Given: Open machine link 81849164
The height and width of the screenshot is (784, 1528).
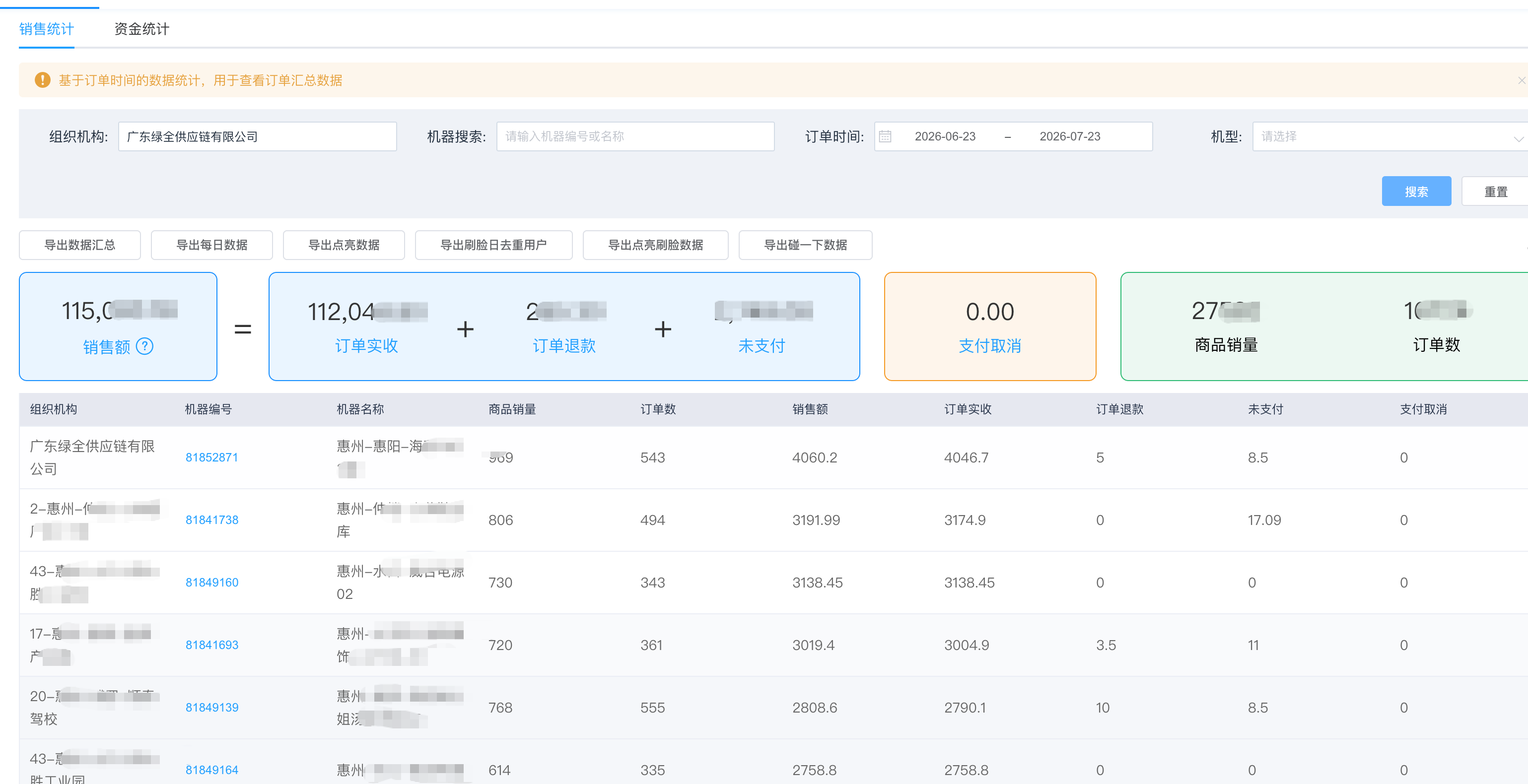Looking at the screenshot, I should coord(212,770).
